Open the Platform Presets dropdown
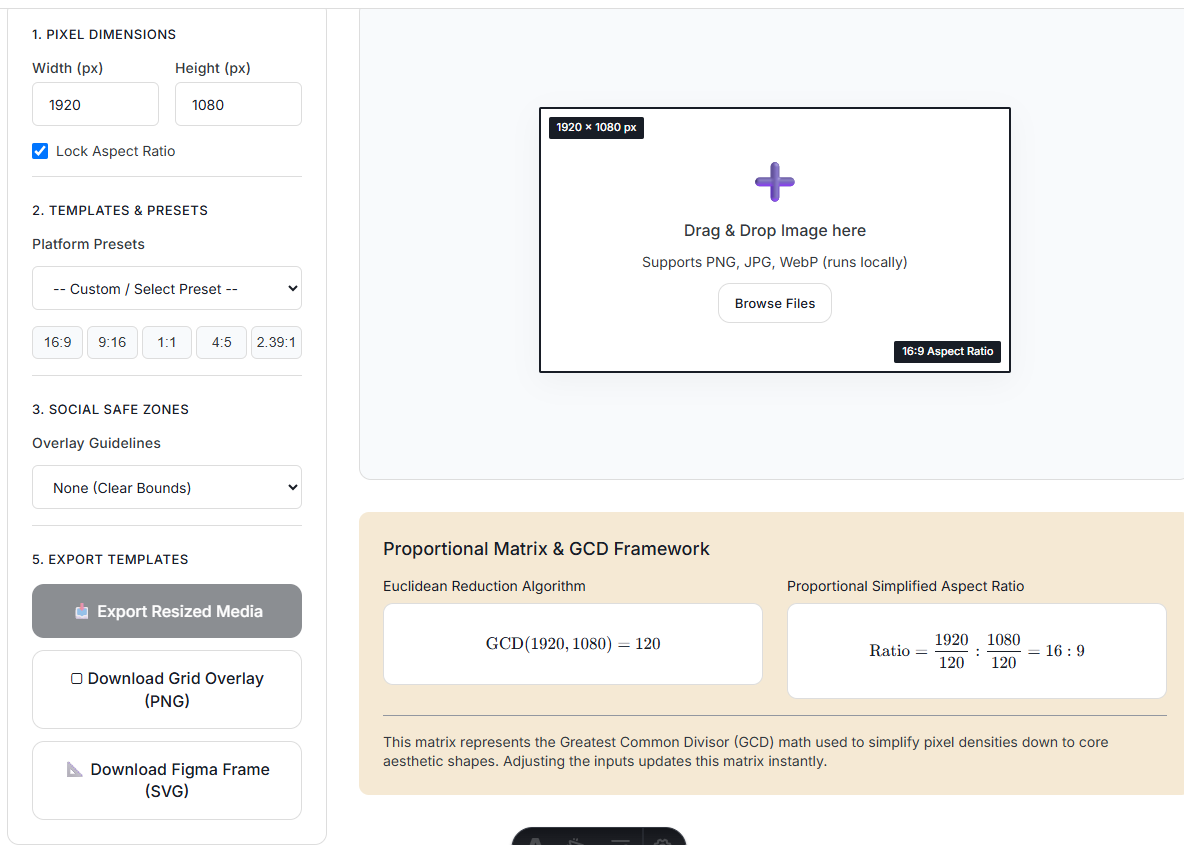This screenshot has height=845, width=1184. point(167,288)
